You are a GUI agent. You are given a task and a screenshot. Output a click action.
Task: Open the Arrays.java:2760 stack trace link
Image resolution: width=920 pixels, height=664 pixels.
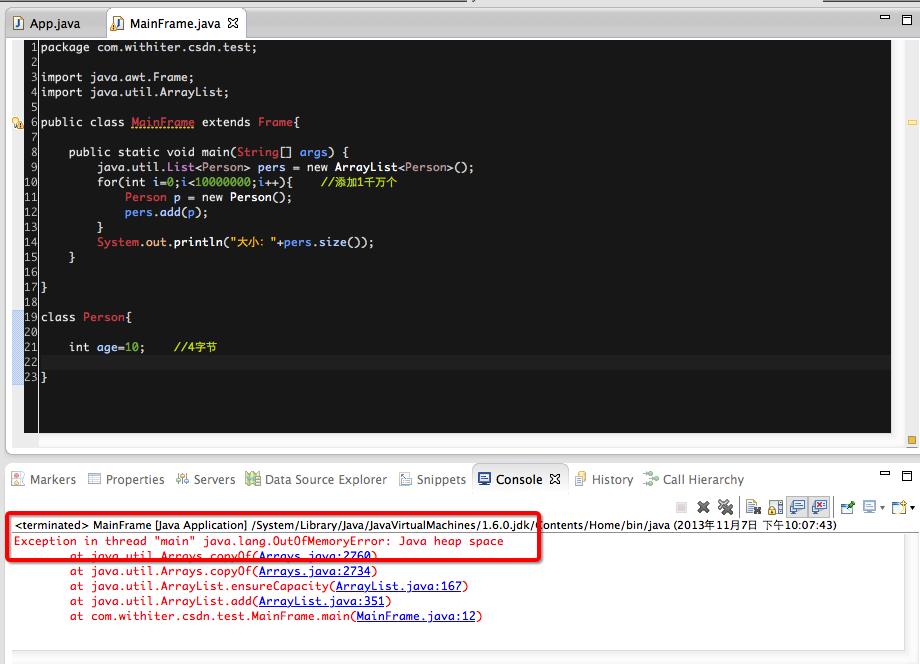(314, 555)
